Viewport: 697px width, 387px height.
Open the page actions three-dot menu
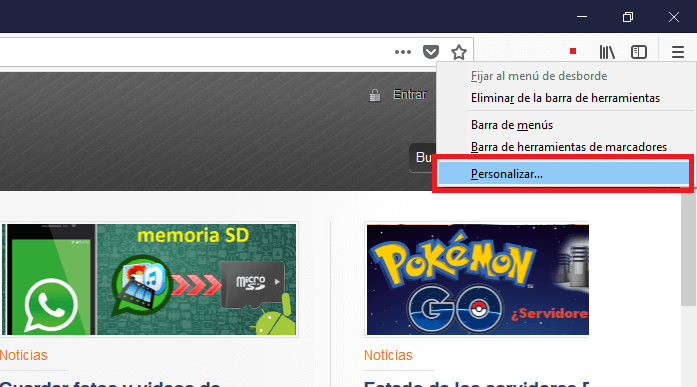coord(403,52)
